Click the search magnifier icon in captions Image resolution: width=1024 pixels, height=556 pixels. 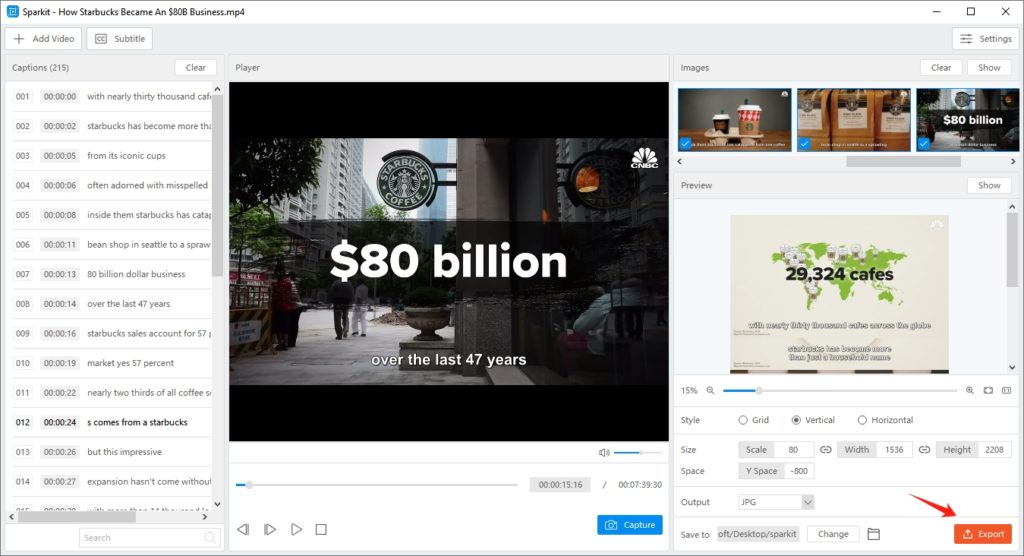210,538
